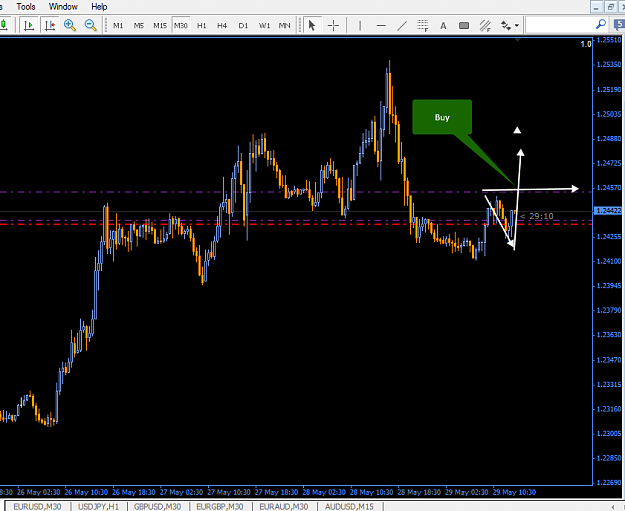Switch to EURUSD,M30 chart tab

point(37,506)
